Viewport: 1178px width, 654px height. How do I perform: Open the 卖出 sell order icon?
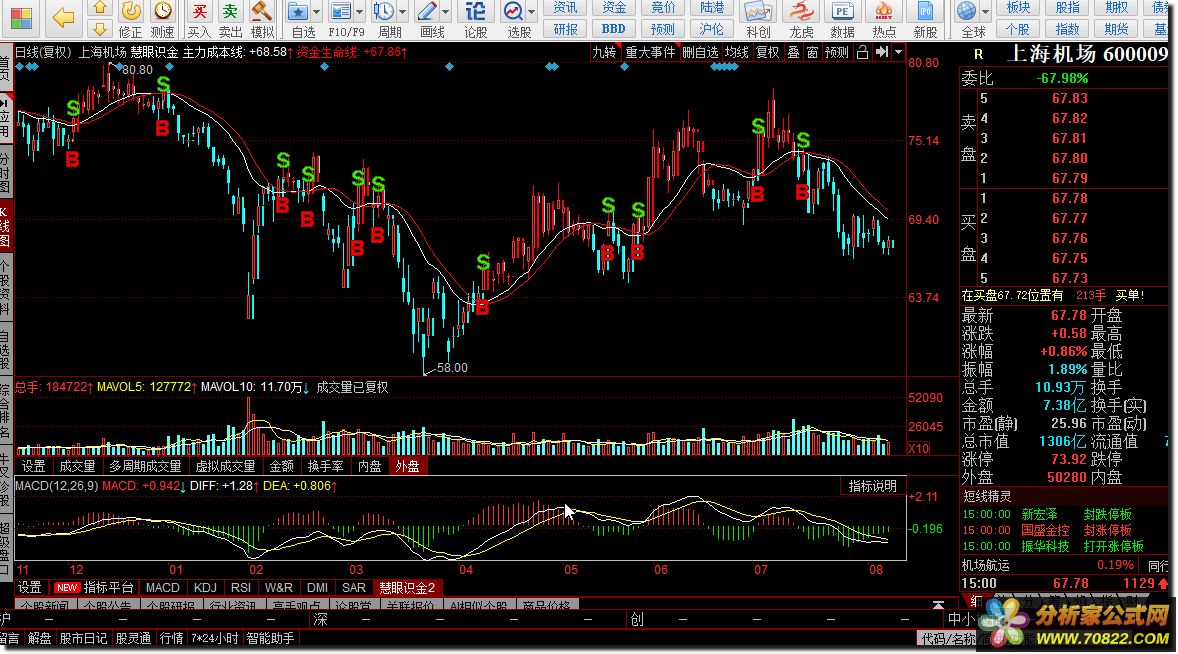pyautogui.click(x=230, y=20)
